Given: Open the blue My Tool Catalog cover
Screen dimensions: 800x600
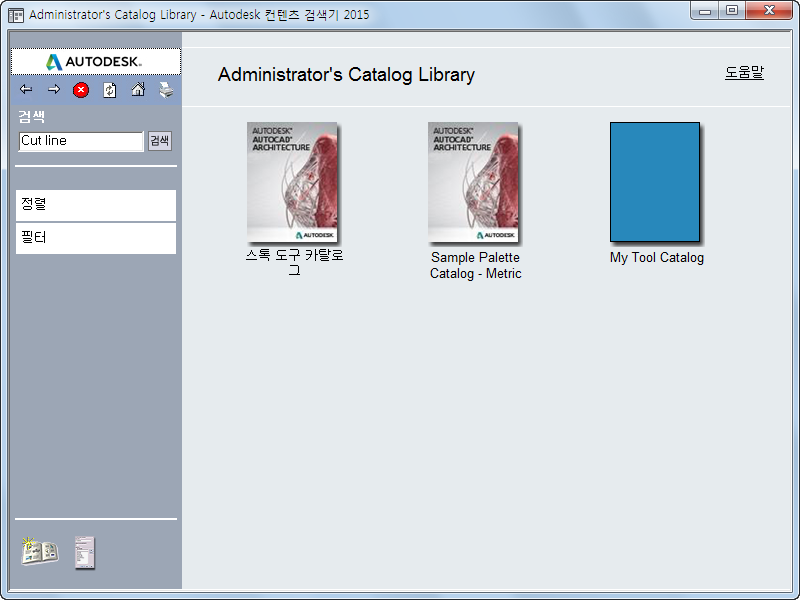Looking at the screenshot, I should tap(655, 182).
